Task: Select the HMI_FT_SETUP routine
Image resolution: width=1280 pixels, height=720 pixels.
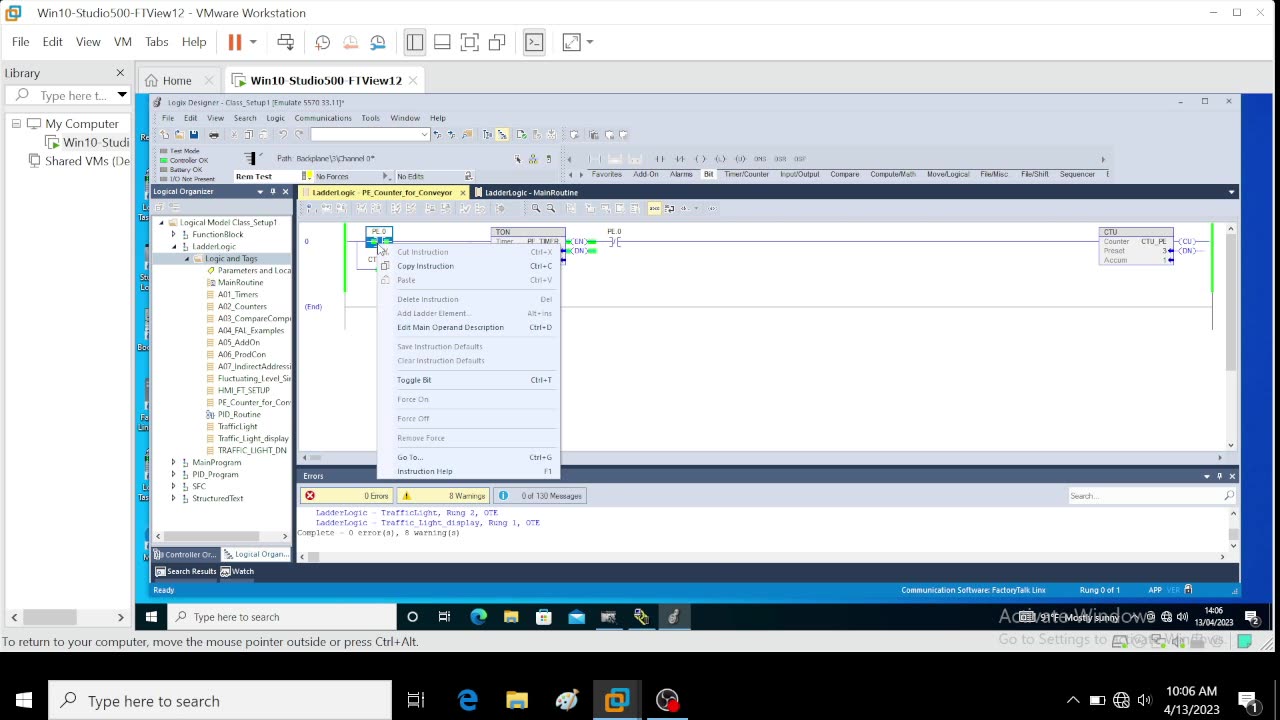Action: [x=243, y=390]
